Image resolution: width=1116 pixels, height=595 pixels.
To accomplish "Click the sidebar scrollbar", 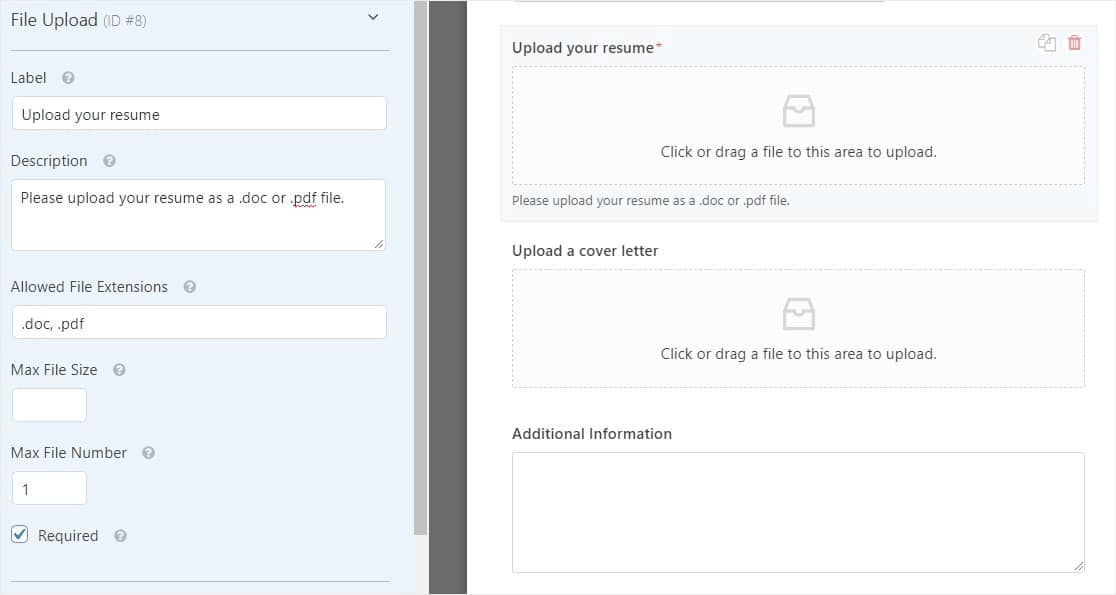I will [x=417, y=270].
